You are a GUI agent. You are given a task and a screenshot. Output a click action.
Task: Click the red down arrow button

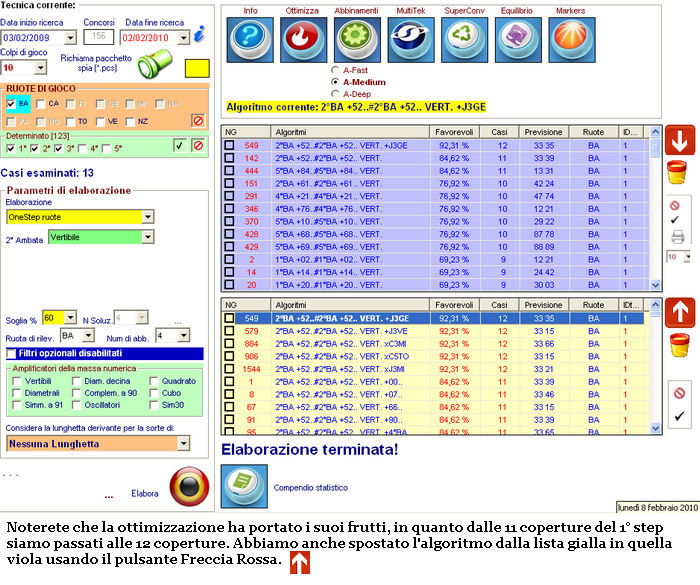680,140
